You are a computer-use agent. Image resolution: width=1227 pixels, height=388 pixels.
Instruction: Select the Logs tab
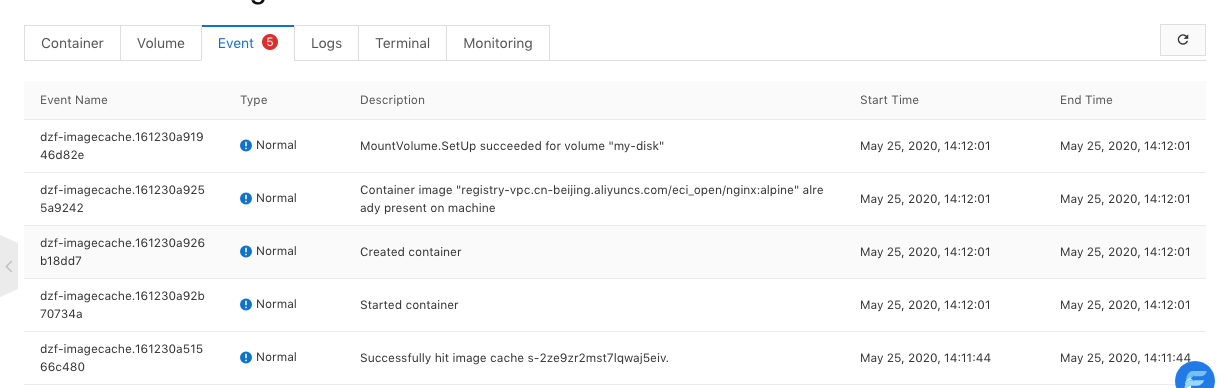pyautogui.click(x=326, y=43)
